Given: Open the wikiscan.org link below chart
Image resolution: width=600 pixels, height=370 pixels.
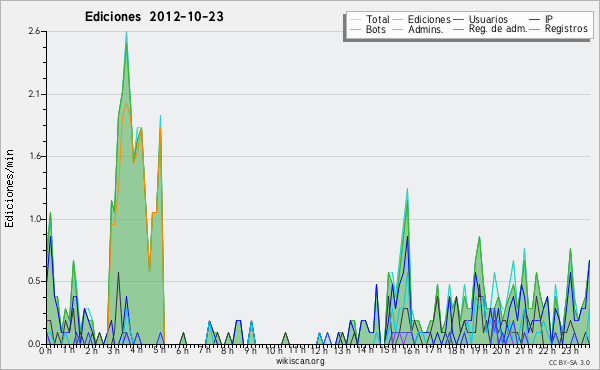Looking at the screenshot, I should (x=300, y=361).
